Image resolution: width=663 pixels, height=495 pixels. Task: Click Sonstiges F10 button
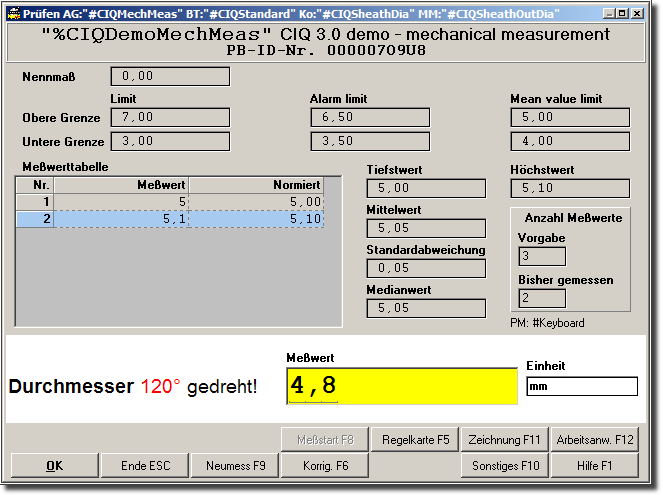coord(504,465)
